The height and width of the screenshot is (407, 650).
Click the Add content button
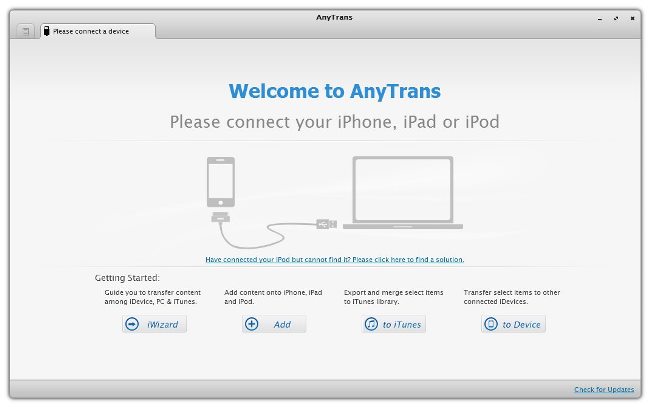pyautogui.click(x=274, y=324)
